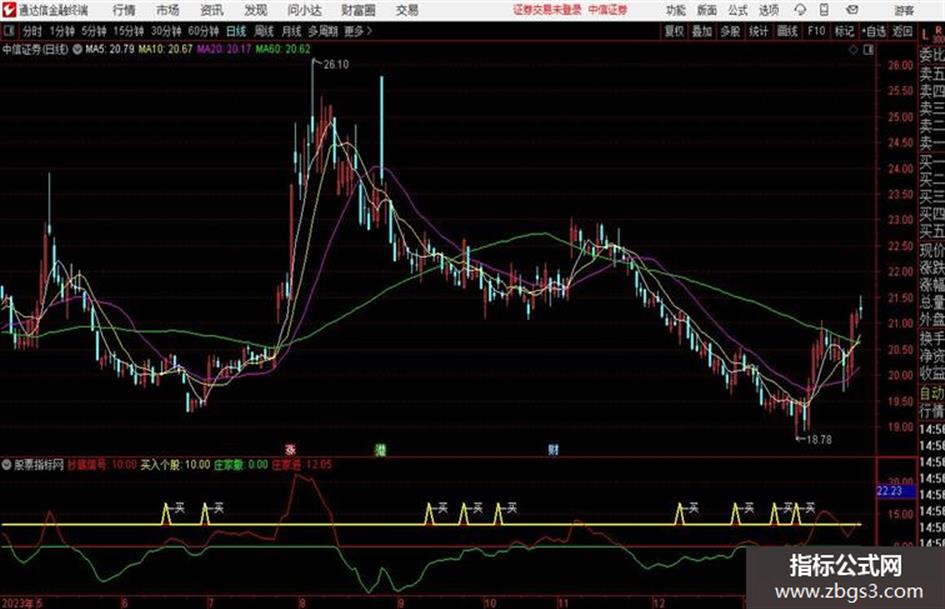Click the 统计 statistics button
Viewport: 945px width, 609px height.
coord(758,31)
